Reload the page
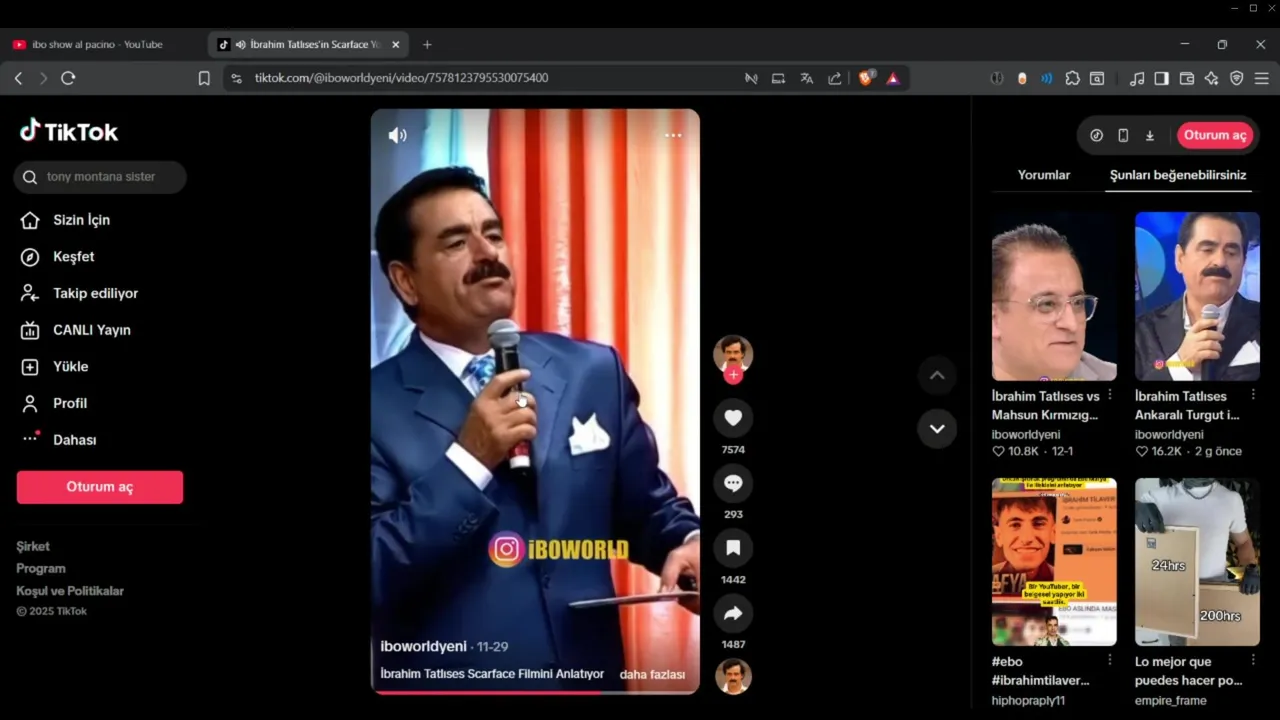 [68, 78]
